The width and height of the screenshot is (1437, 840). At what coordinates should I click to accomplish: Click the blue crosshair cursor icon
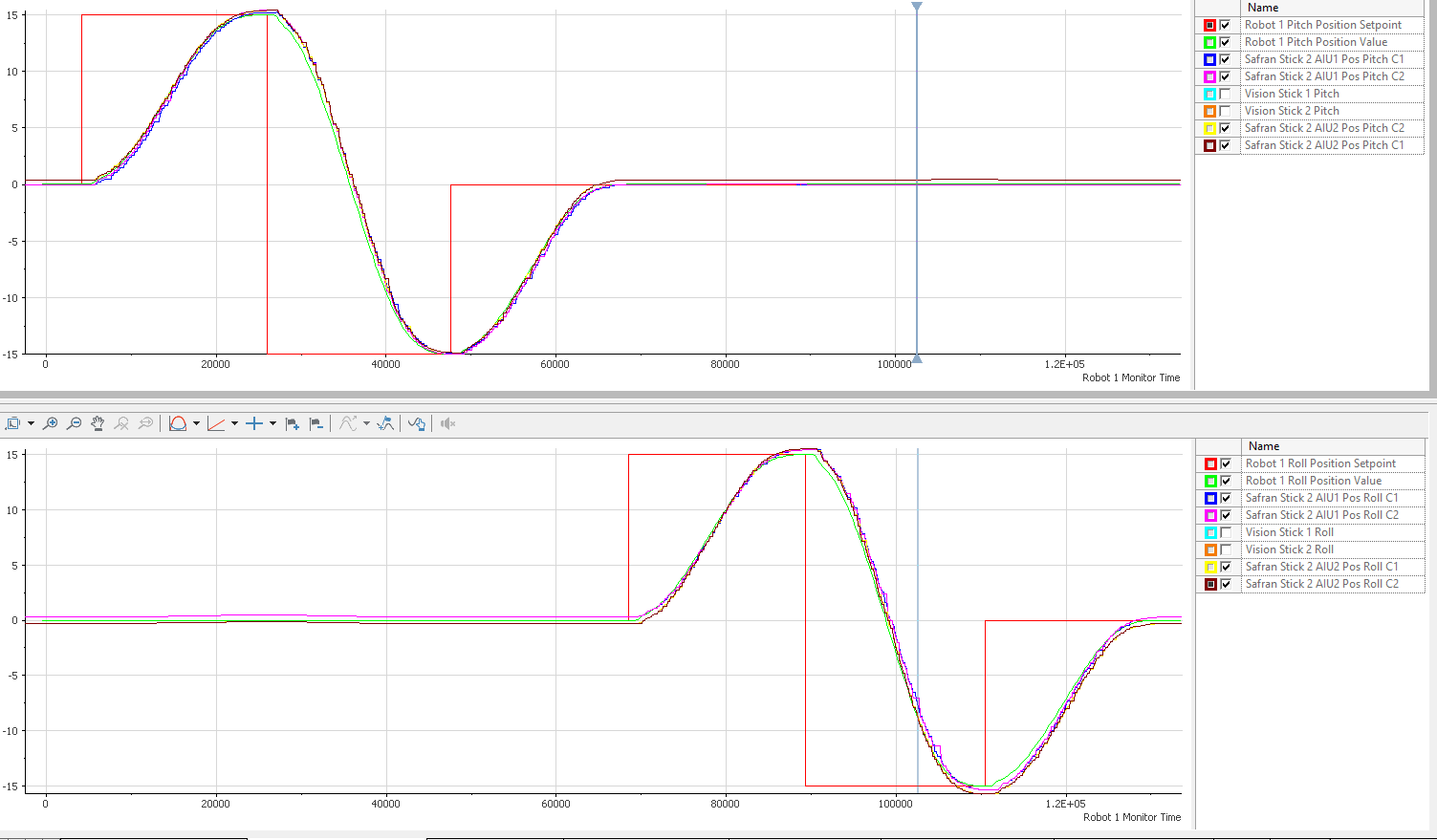coord(253,423)
